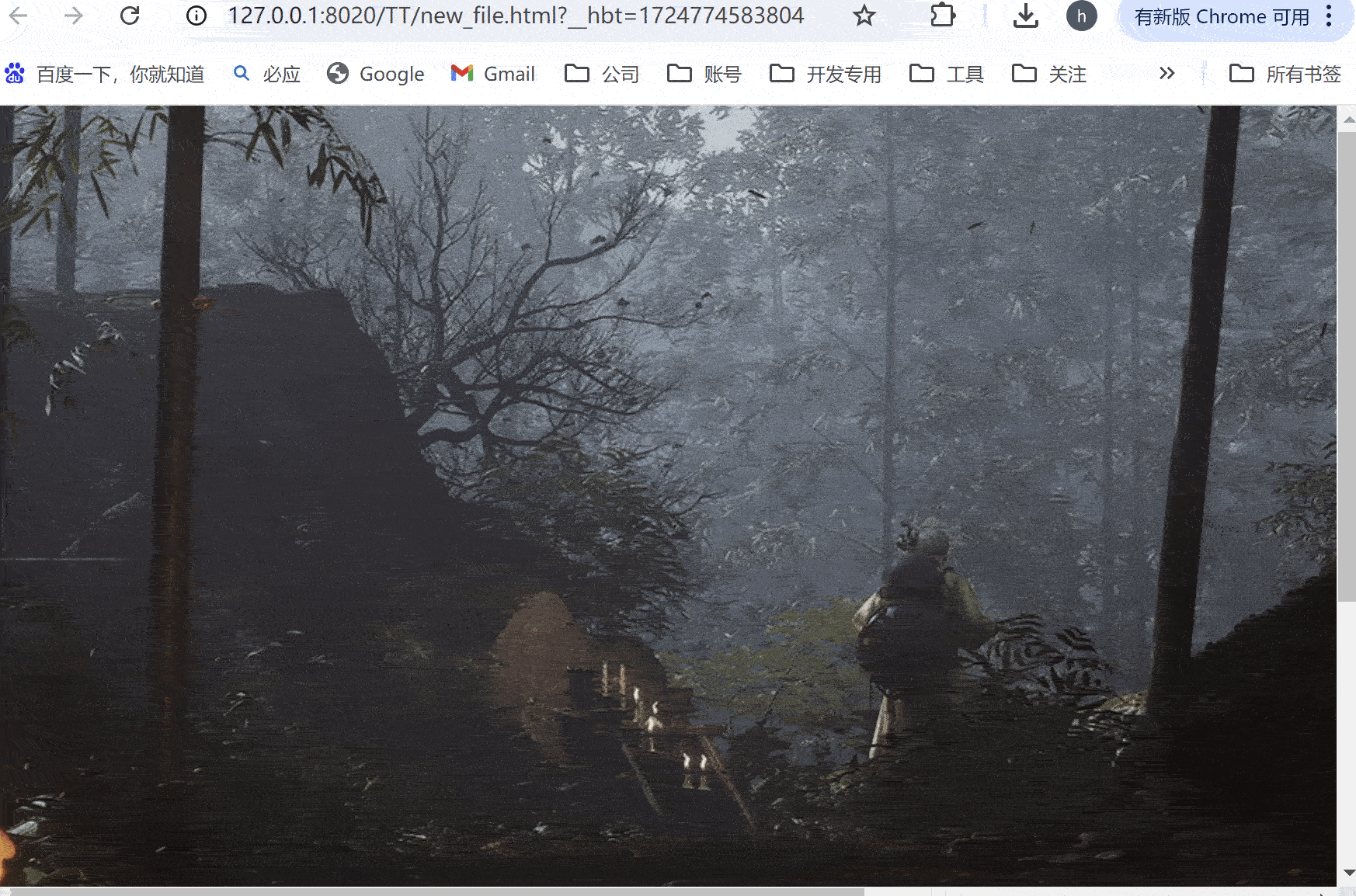Screen dimensions: 1356x896
Task: Go back to previous page
Action: 19,16
